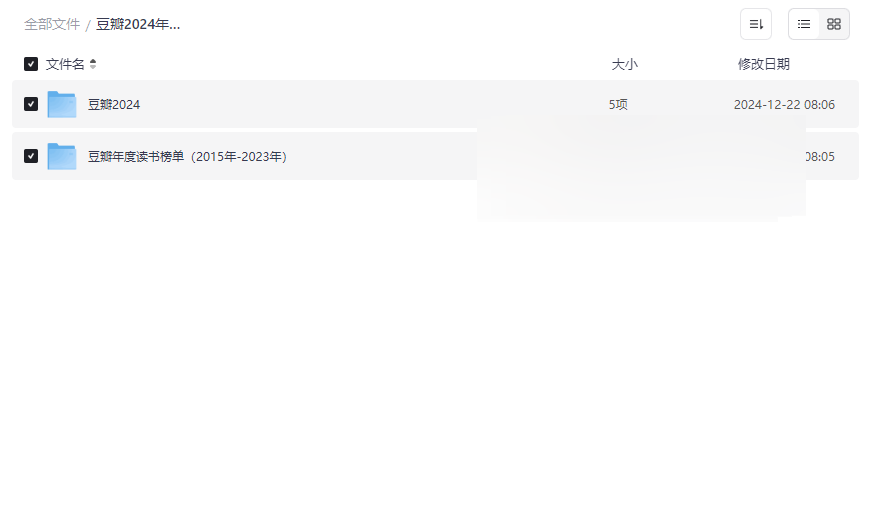Screen dimensions: 874x514
Task: Open 豆瓣年度读书榜单（2015年-2023年）folder name
Action: [187, 157]
